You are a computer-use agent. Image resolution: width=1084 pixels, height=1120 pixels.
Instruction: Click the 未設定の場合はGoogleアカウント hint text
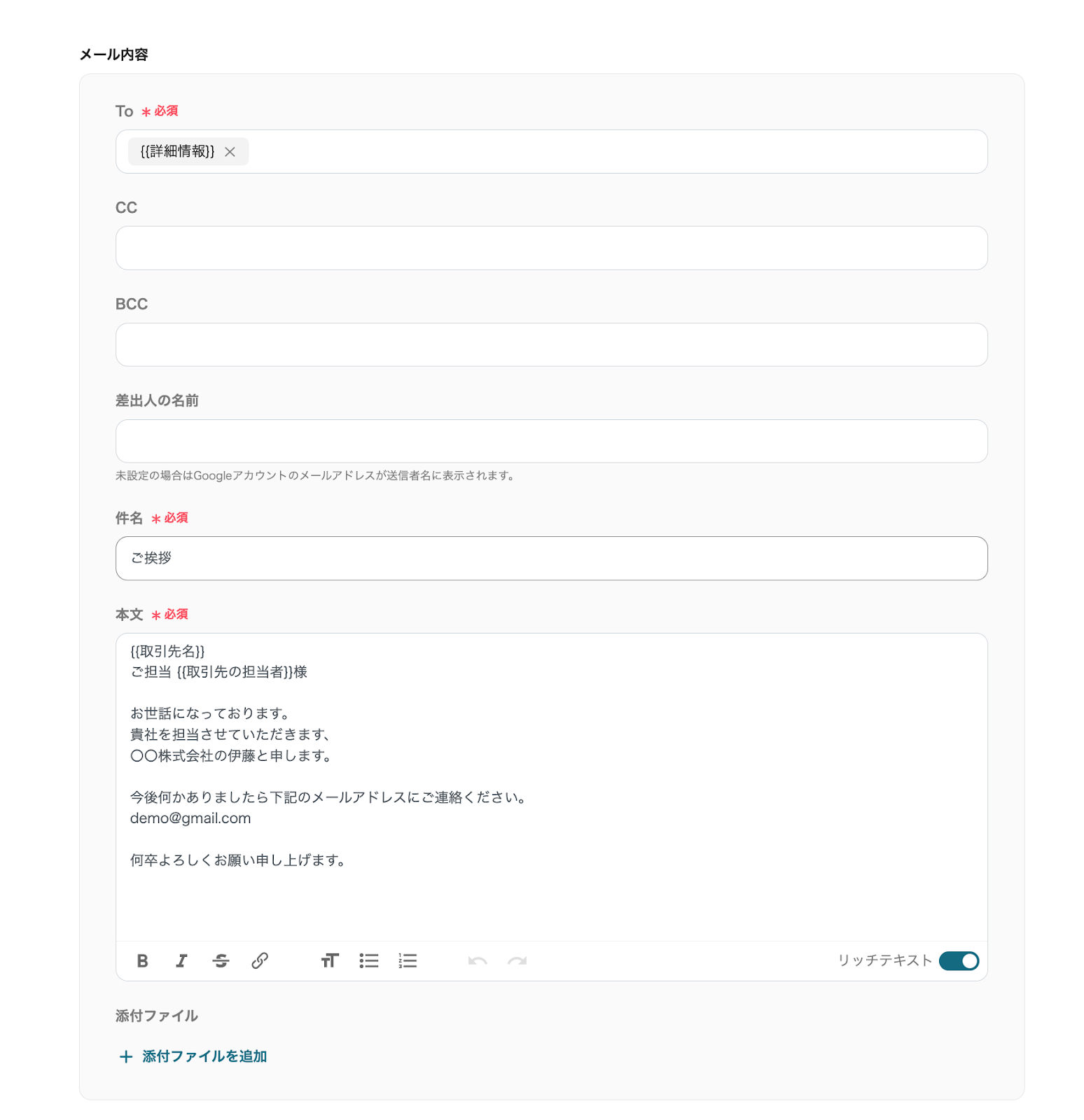317,476
